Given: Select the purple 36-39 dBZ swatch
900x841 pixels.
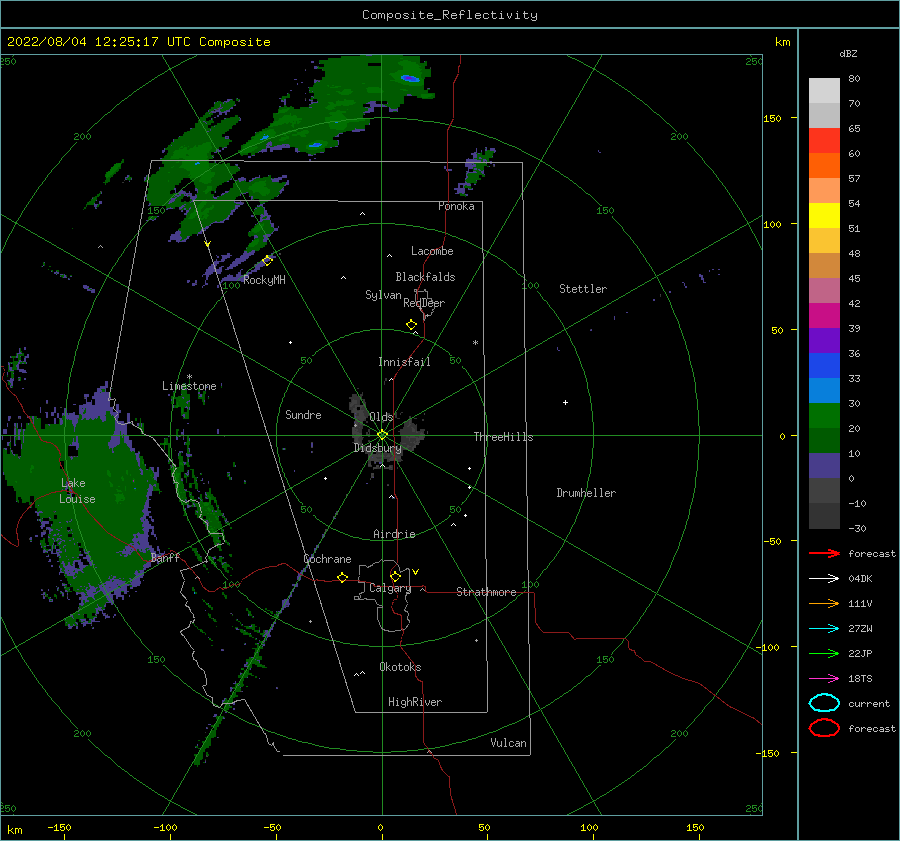Looking at the screenshot, I should tap(824, 341).
